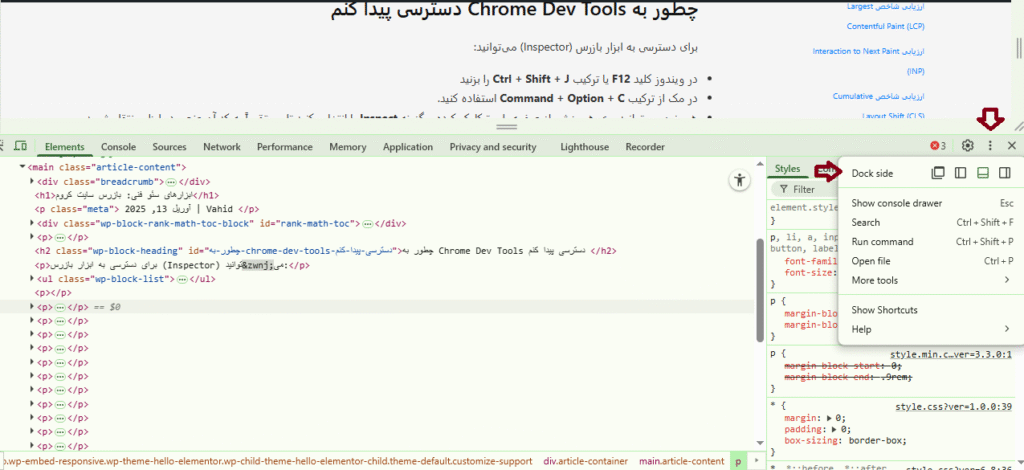
Task: Click the struck-through margin-block-end: .9rem declaration
Action: [848, 377]
